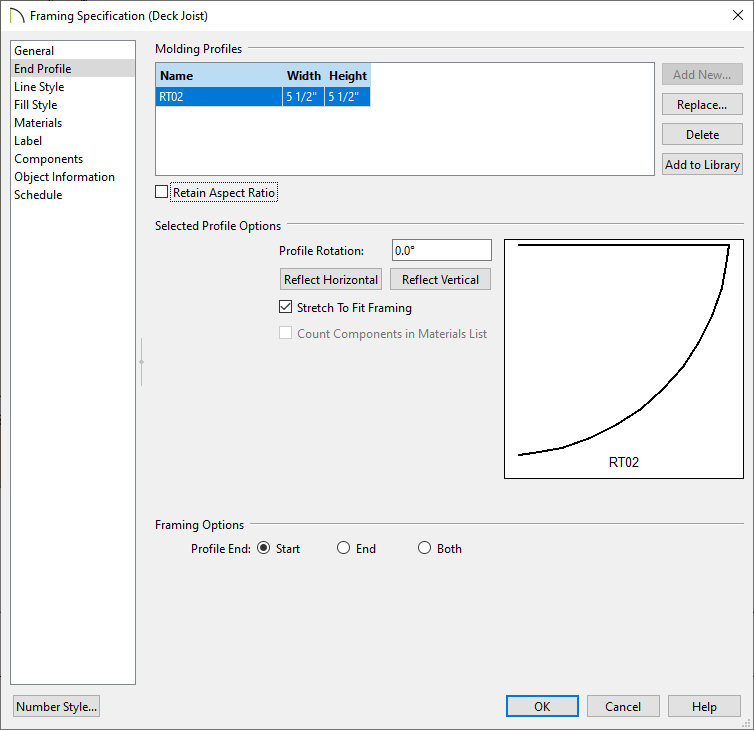The image size is (754, 730).
Task: Click the Profile Rotation input field
Action: [441, 250]
